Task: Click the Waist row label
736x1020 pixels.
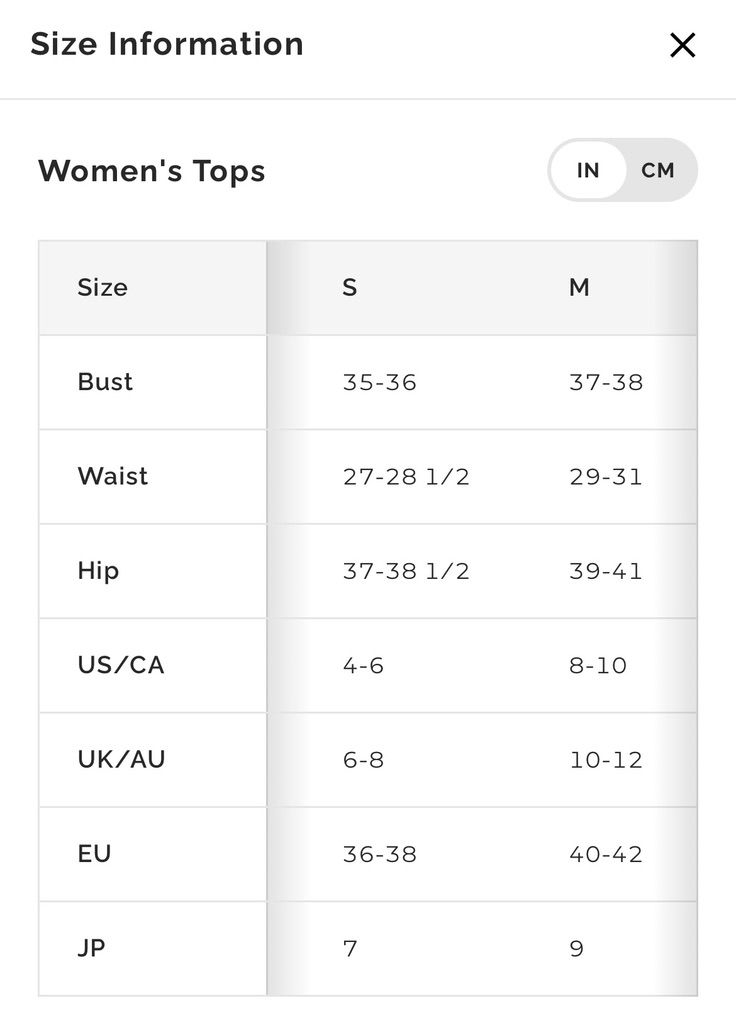Action: click(x=112, y=476)
